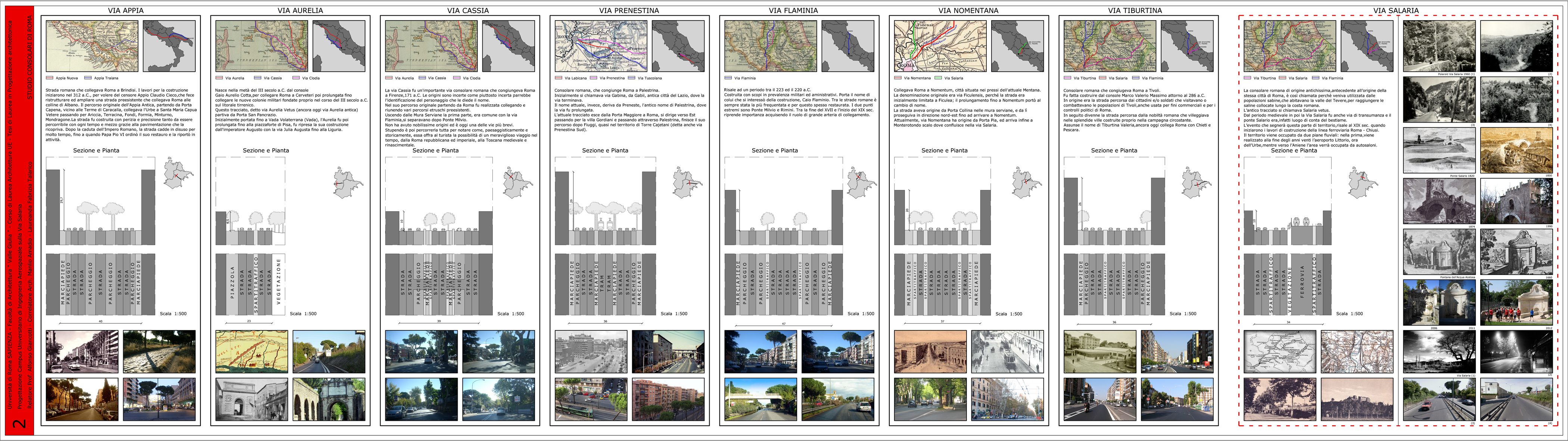Viewport: 1568px width, 441px height.
Task: Open the Italy outline map in Via Appia panel
Action: [169, 46]
